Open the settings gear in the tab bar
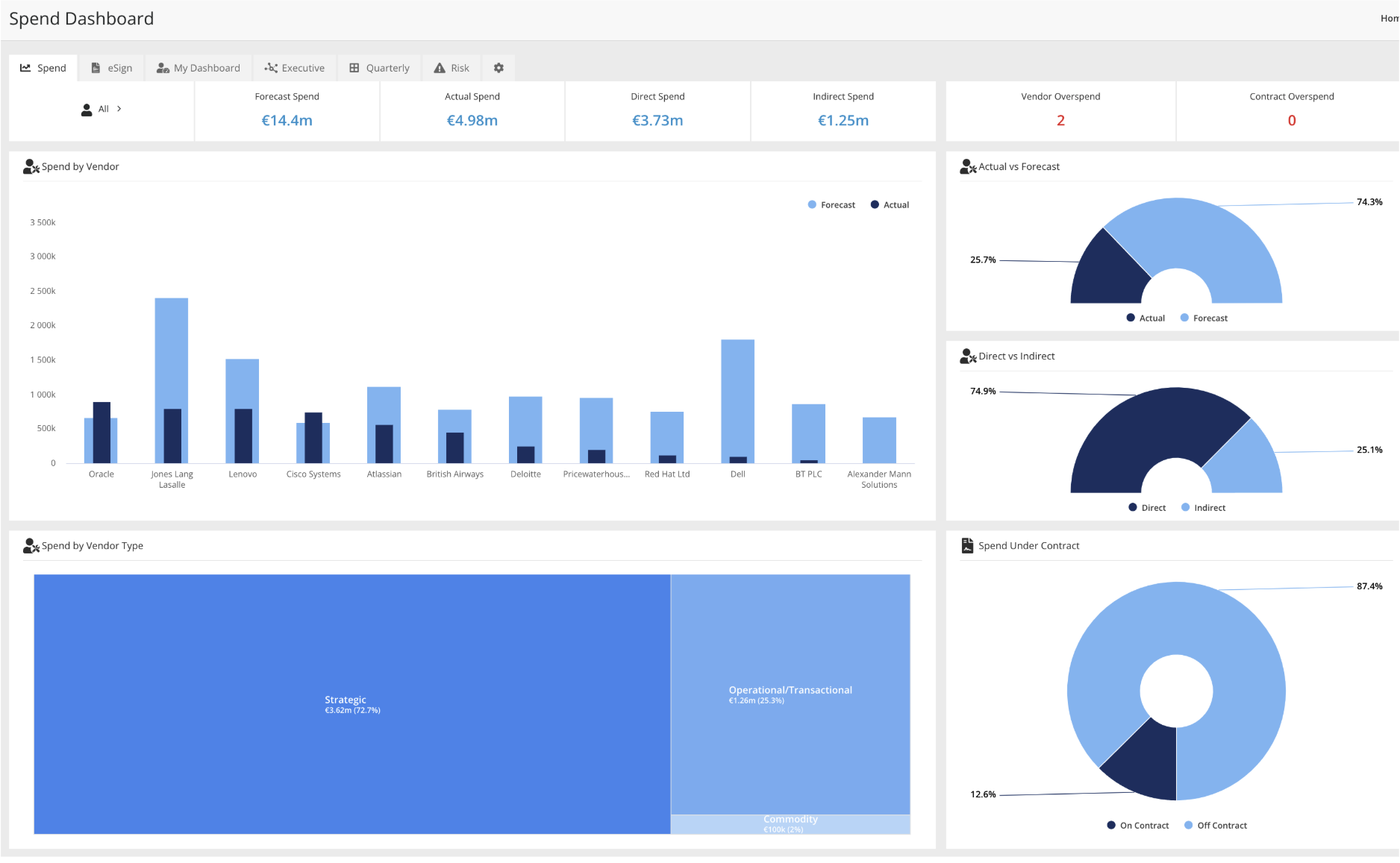Image resolution: width=1400 pixels, height=863 pixels. (x=498, y=68)
